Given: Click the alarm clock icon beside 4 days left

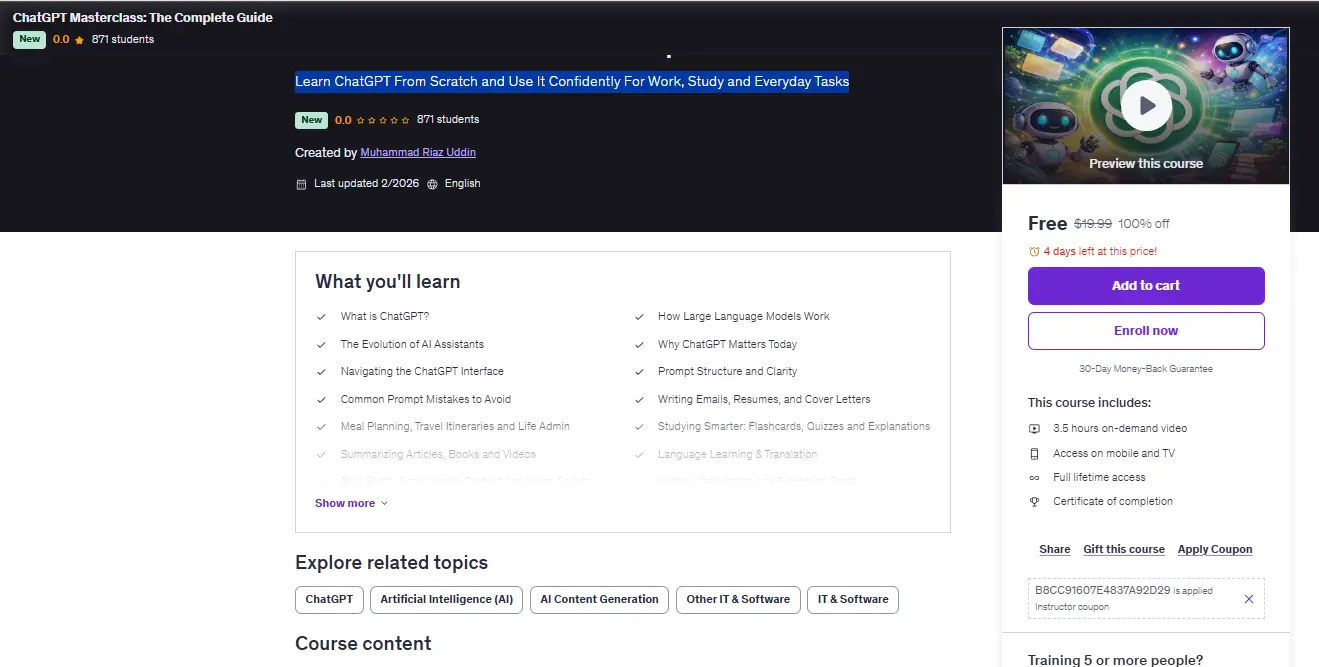Looking at the screenshot, I should (x=1034, y=252).
